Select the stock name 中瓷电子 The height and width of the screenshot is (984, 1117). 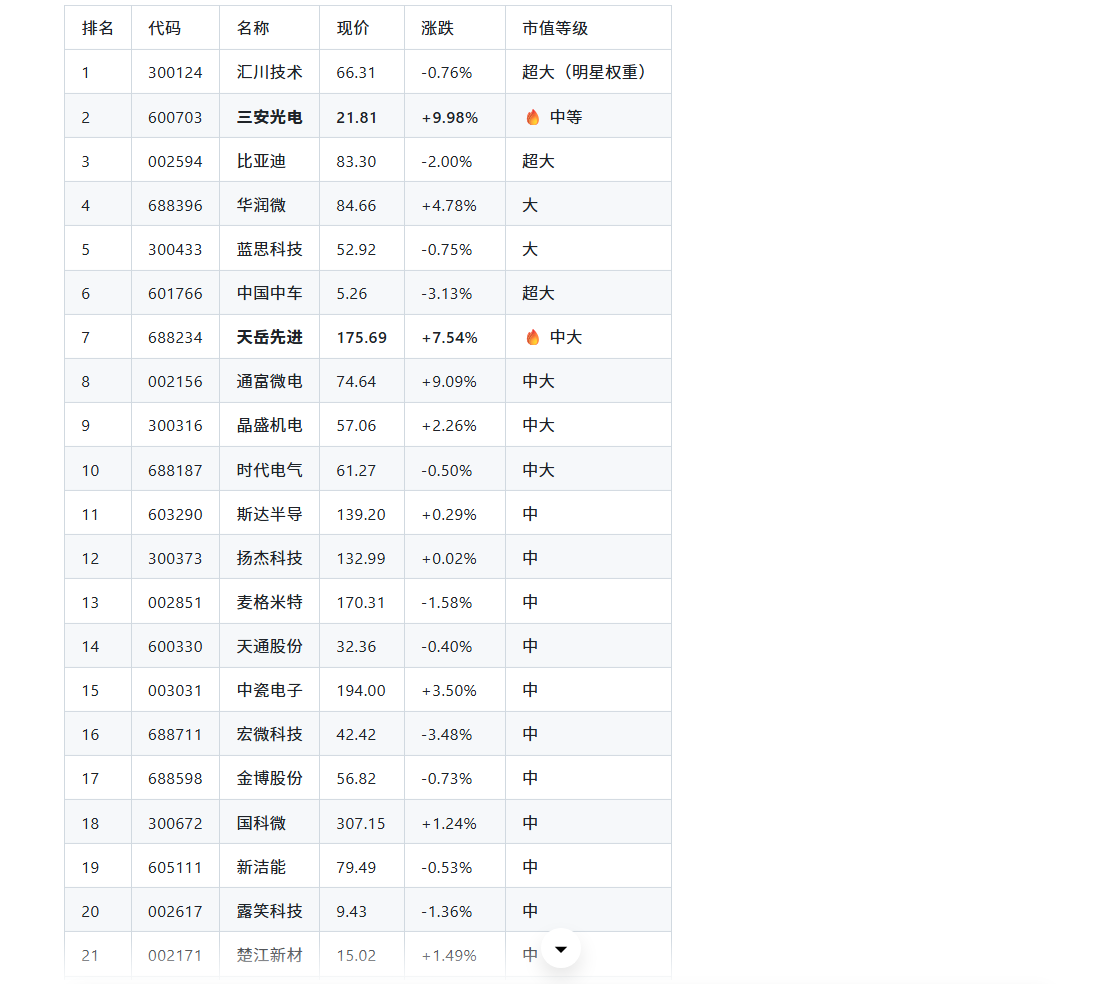coord(269,690)
